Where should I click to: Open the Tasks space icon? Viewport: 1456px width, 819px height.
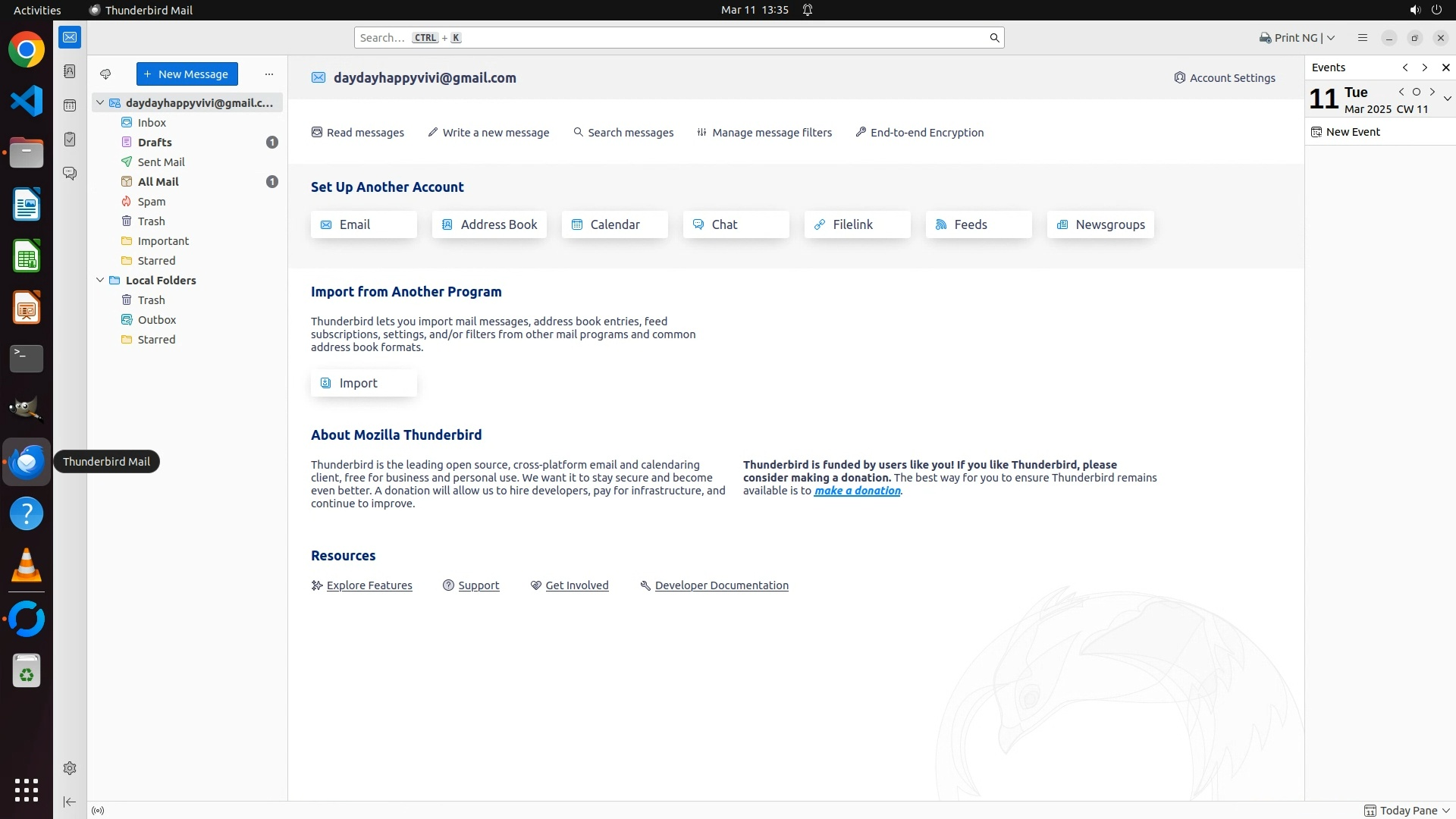point(70,140)
